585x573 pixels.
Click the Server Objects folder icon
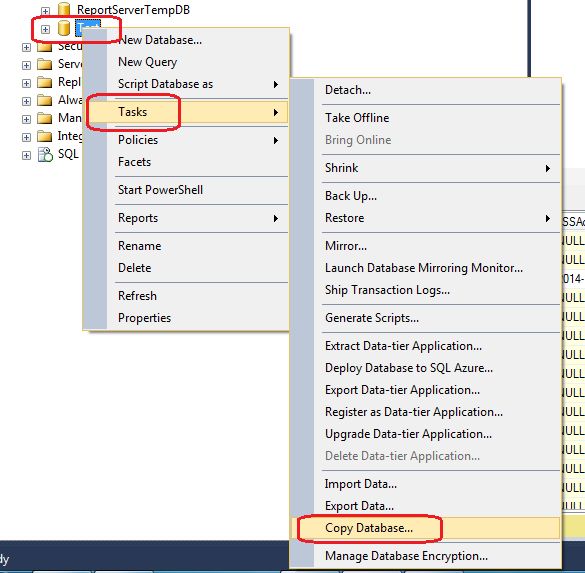[x=44, y=65]
